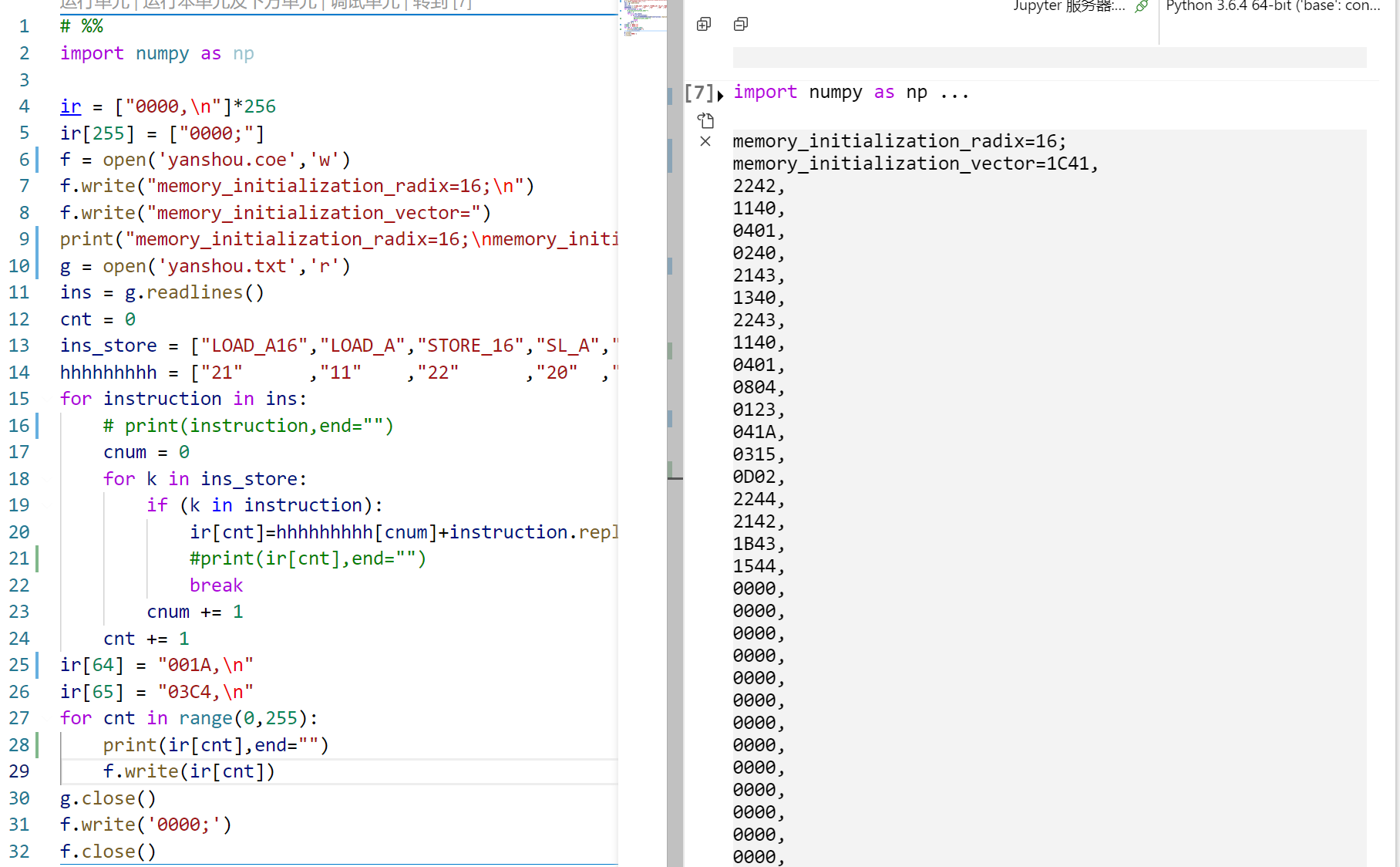This screenshot has height=867, width=1400.
Task: Click the go-to-source icon under cell 7
Action: point(705,120)
